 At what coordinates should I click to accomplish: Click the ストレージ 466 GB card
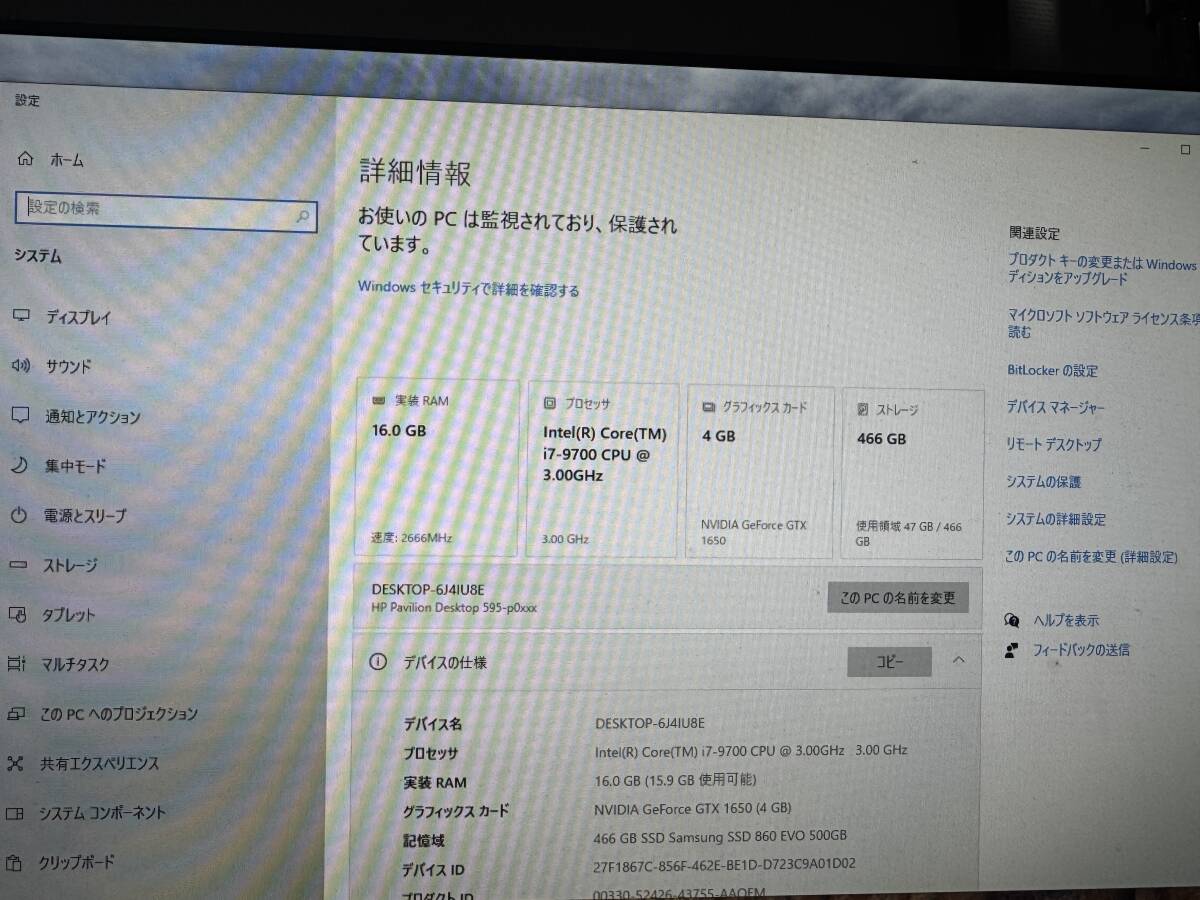[x=913, y=474]
